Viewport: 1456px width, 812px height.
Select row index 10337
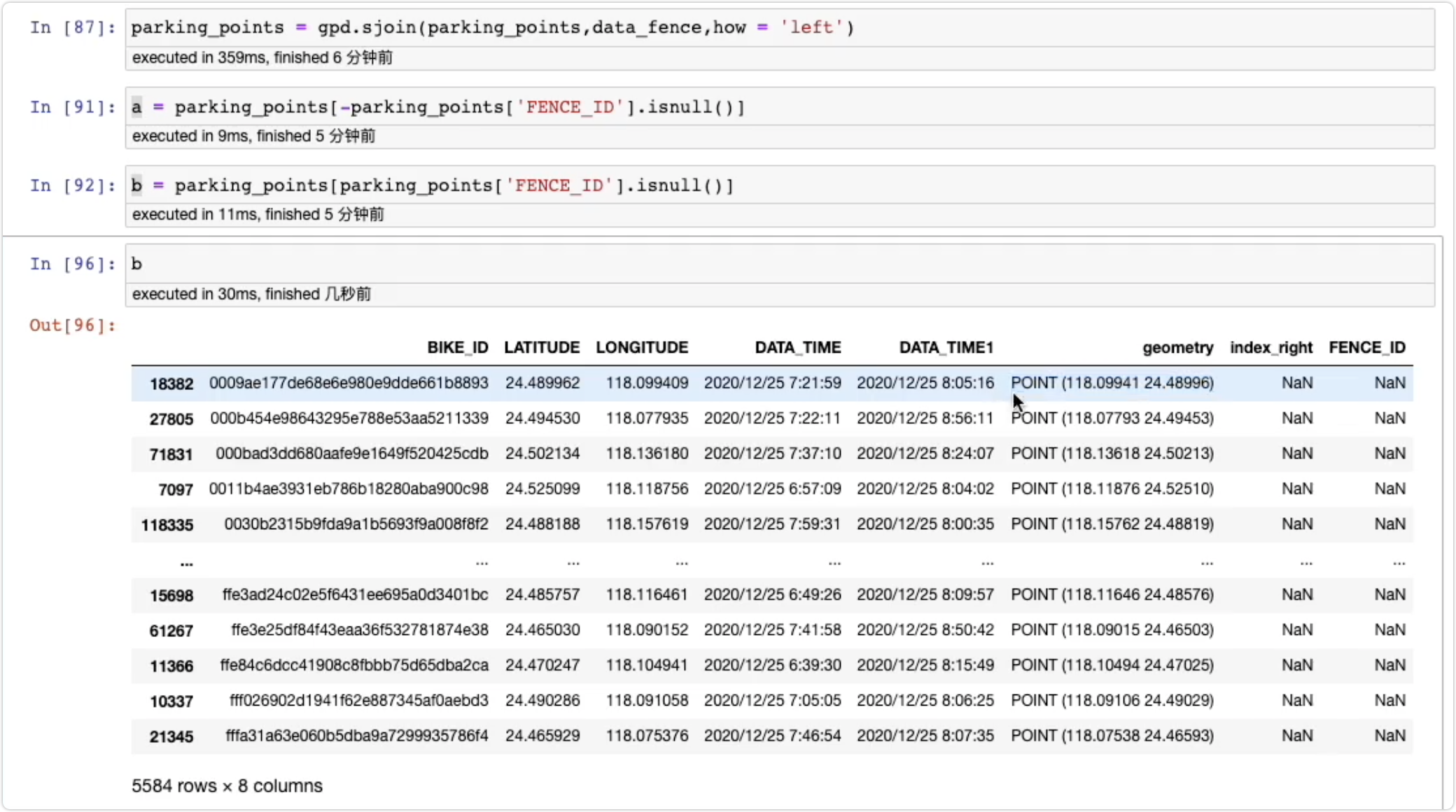(171, 701)
